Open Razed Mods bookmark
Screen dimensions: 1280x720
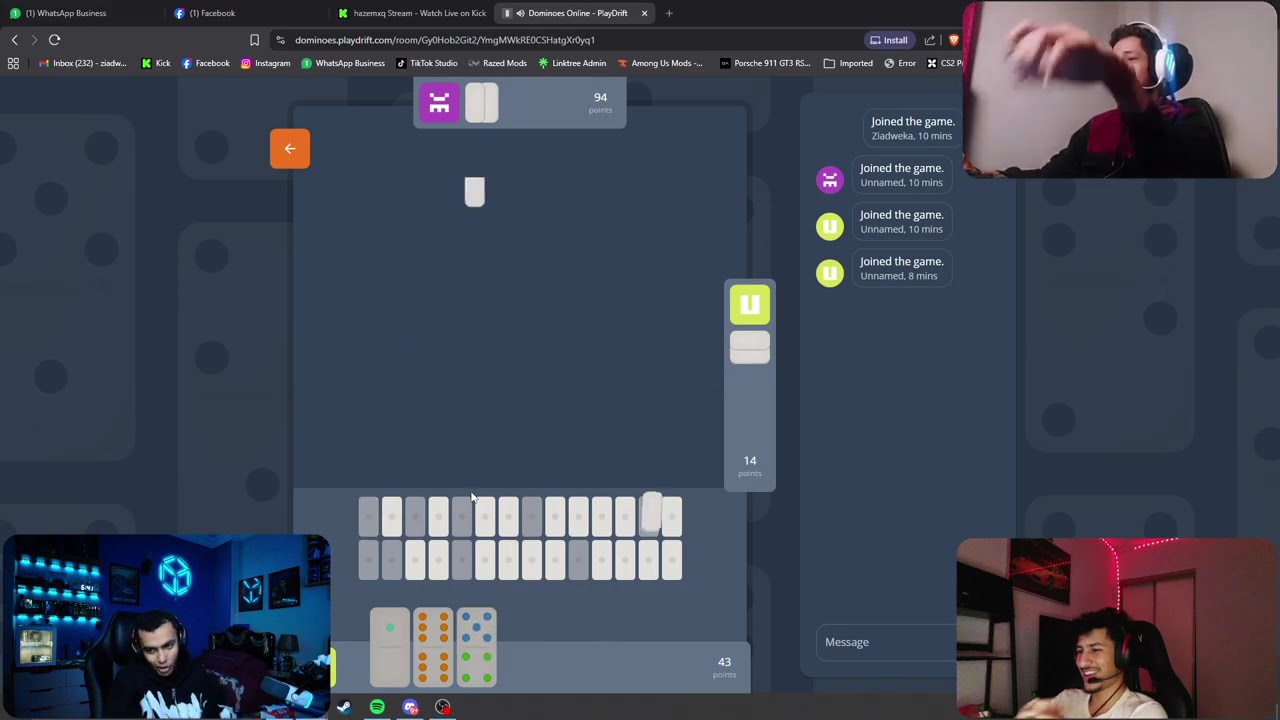tap(498, 63)
